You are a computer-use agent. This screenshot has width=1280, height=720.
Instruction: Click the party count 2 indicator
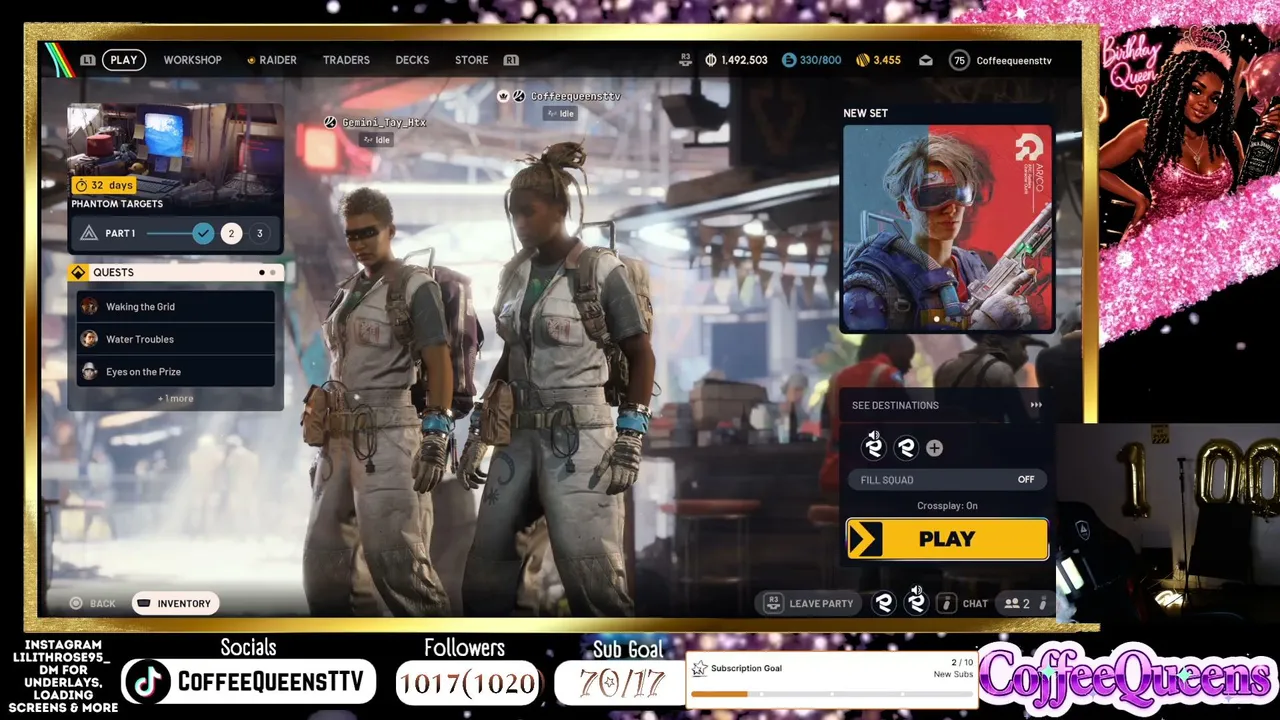coord(1018,603)
